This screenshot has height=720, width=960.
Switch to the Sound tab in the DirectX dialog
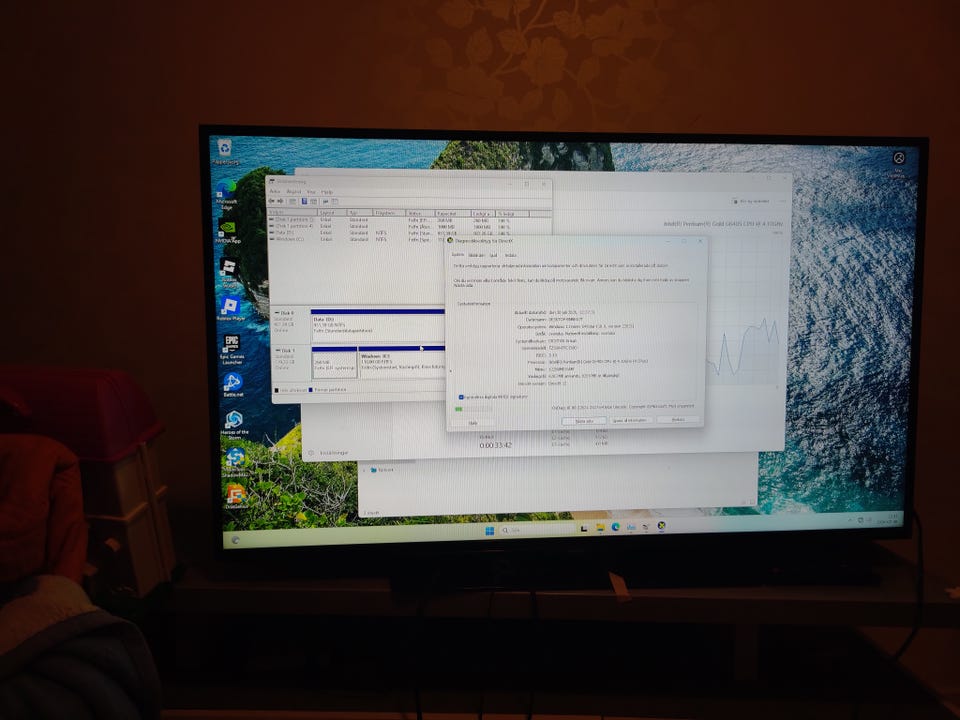[x=493, y=255]
